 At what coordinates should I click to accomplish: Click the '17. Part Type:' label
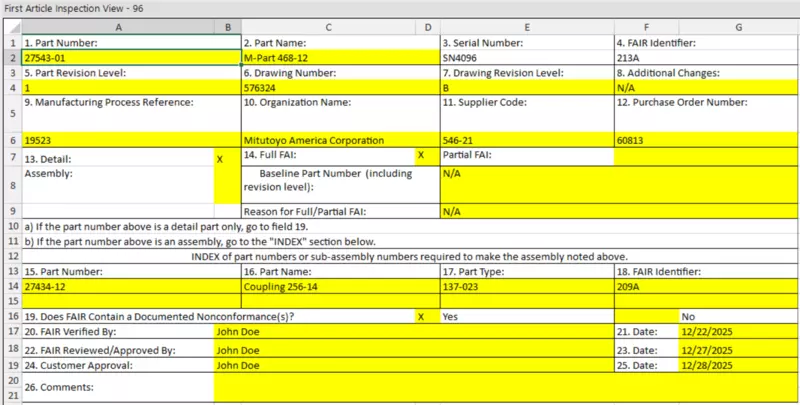click(473, 271)
